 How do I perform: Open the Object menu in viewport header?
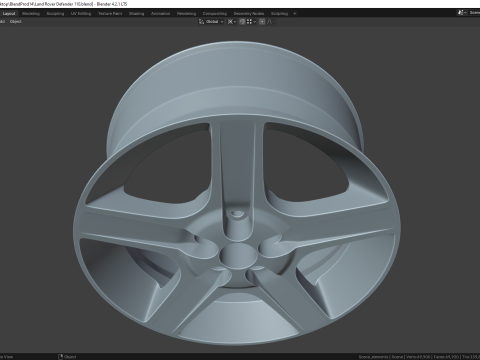(x=15, y=22)
